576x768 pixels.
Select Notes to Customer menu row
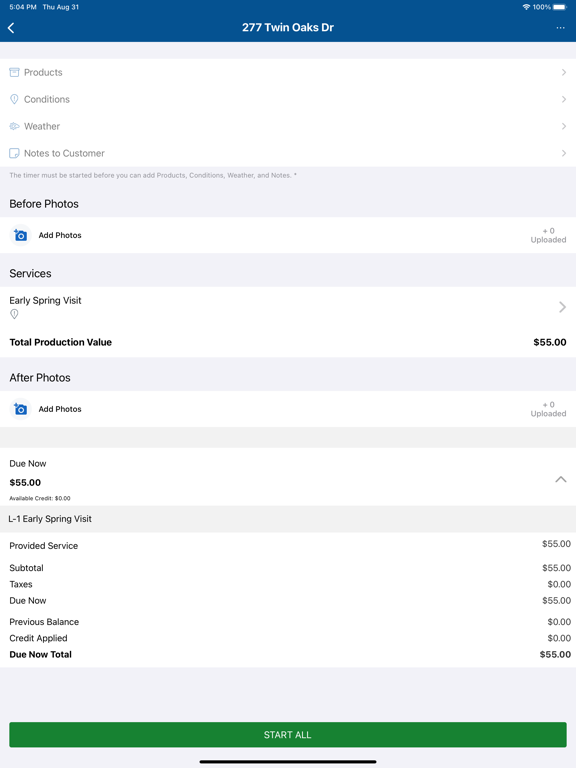tap(288, 153)
